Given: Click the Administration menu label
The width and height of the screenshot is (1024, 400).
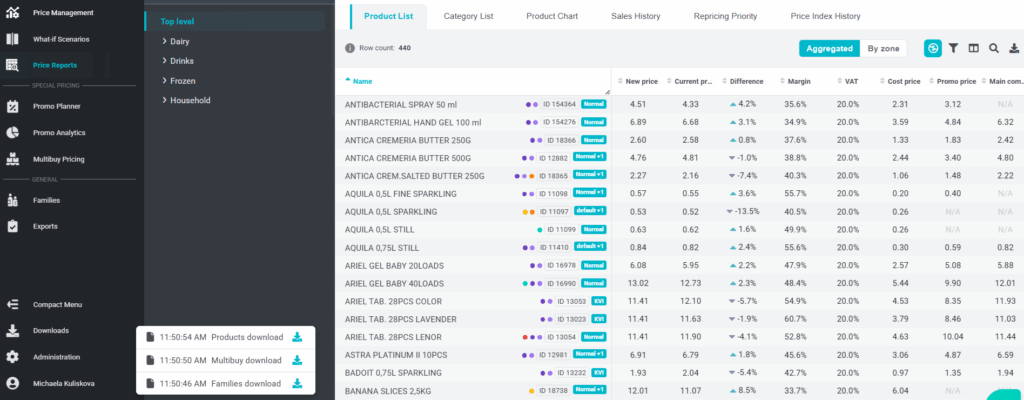Looking at the screenshot, I should tap(57, 357).
